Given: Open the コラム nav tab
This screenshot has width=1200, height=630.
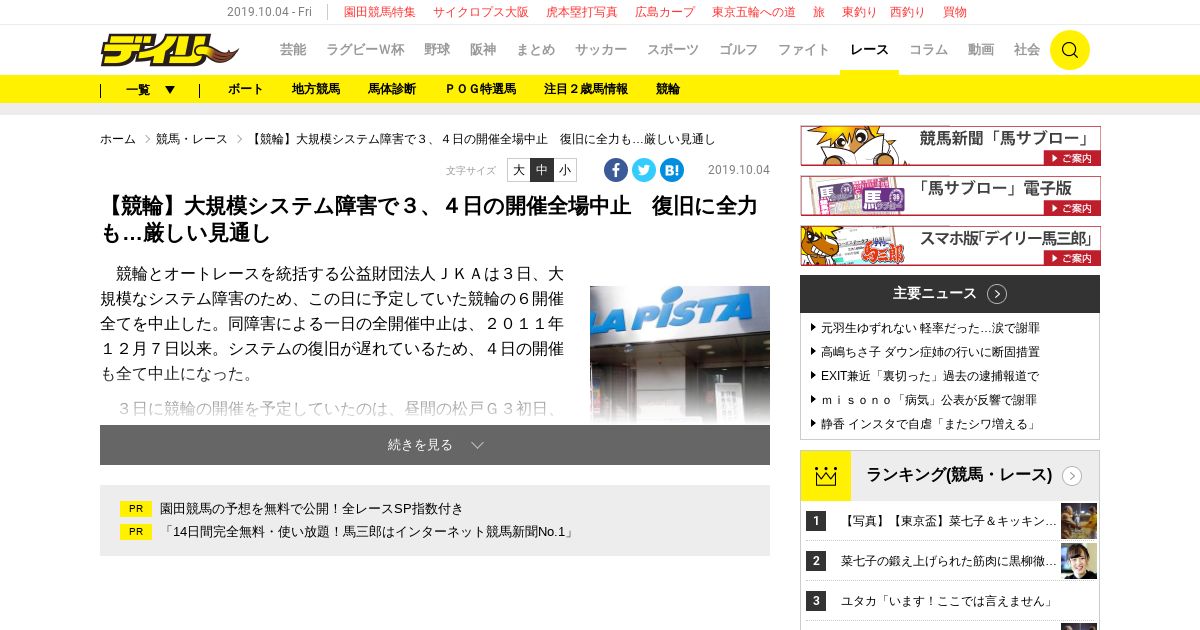Looking at the screenshot, I should click(928, 50).
